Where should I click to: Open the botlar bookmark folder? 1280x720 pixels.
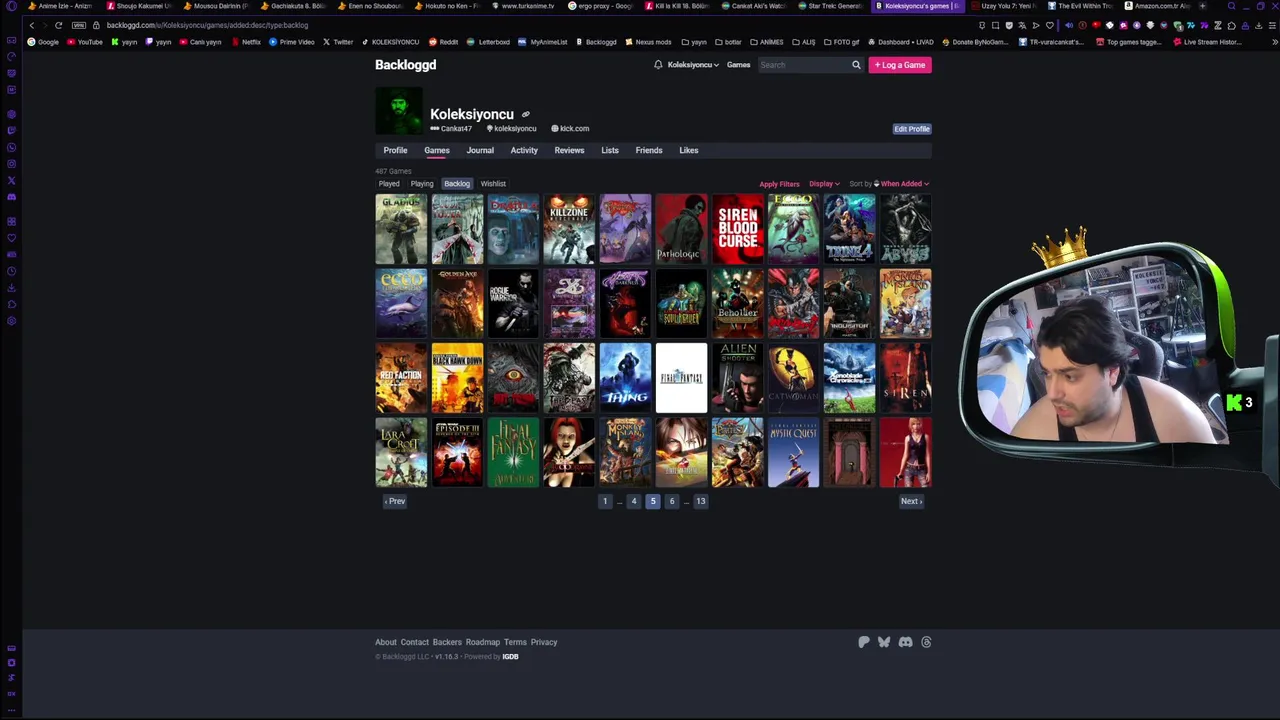coord(729,42)
